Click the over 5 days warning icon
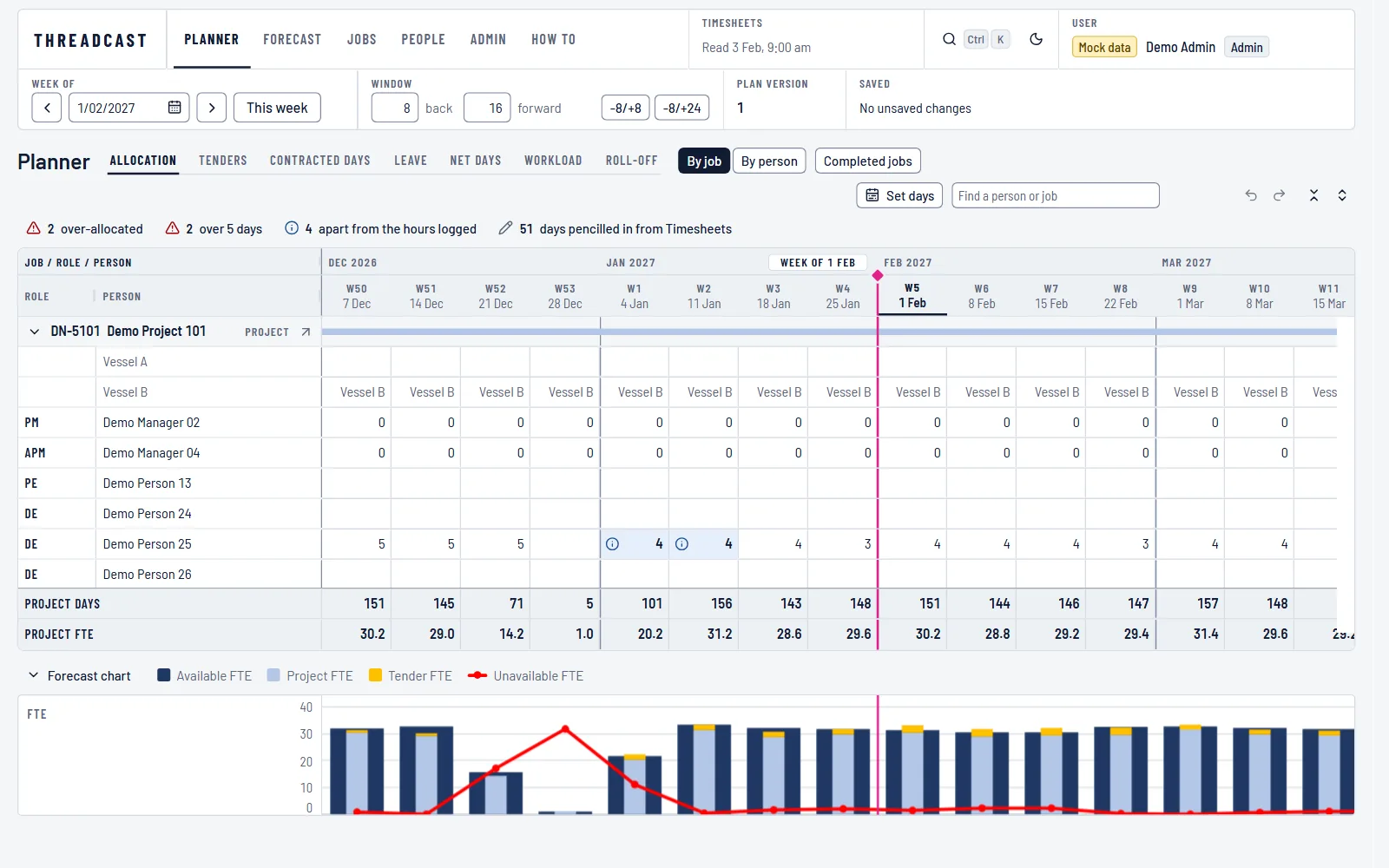Screen dimensions: 1389x868 [173, 228]
